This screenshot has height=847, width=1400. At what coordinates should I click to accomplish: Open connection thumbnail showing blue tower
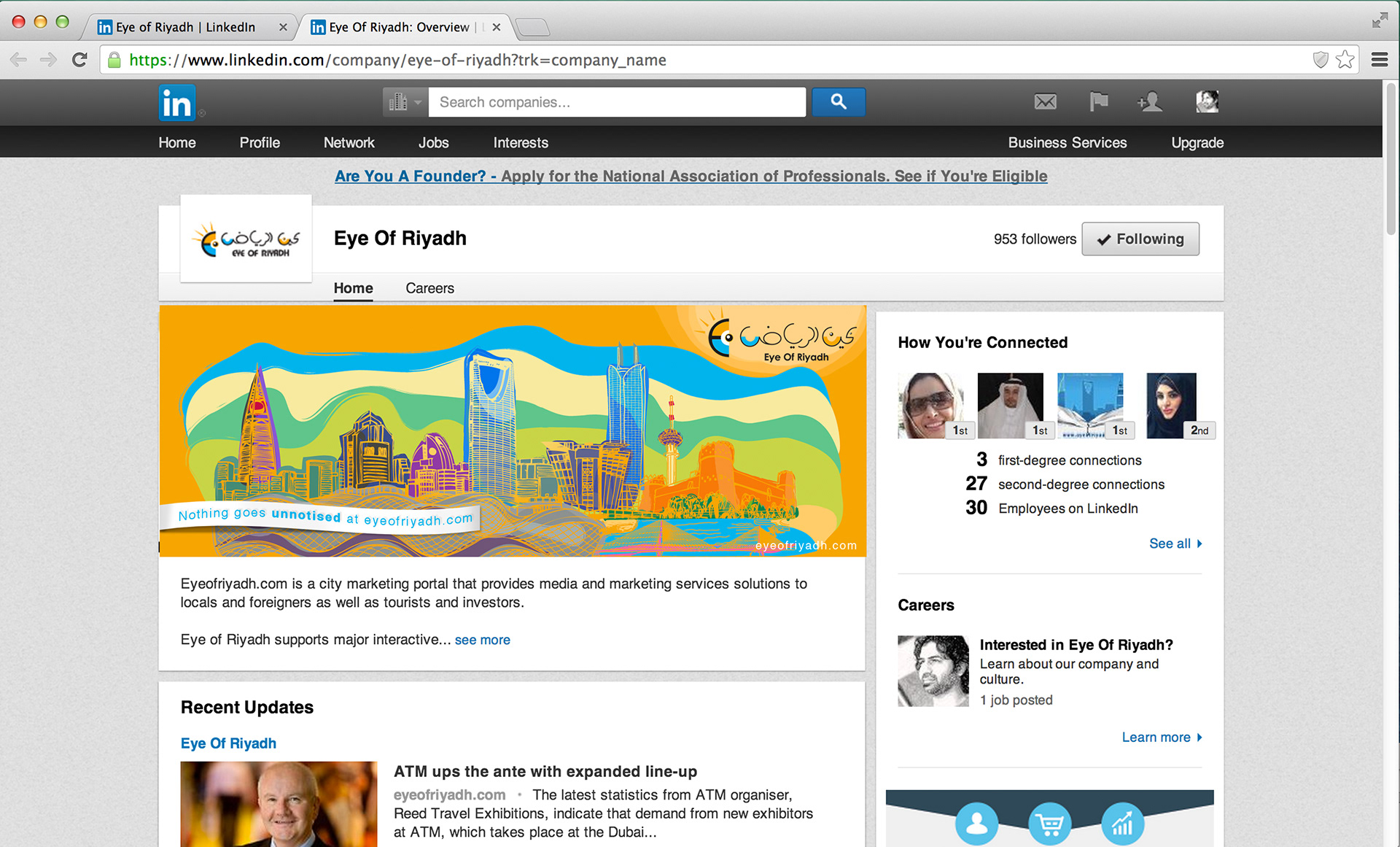(x=1090, y=406)
